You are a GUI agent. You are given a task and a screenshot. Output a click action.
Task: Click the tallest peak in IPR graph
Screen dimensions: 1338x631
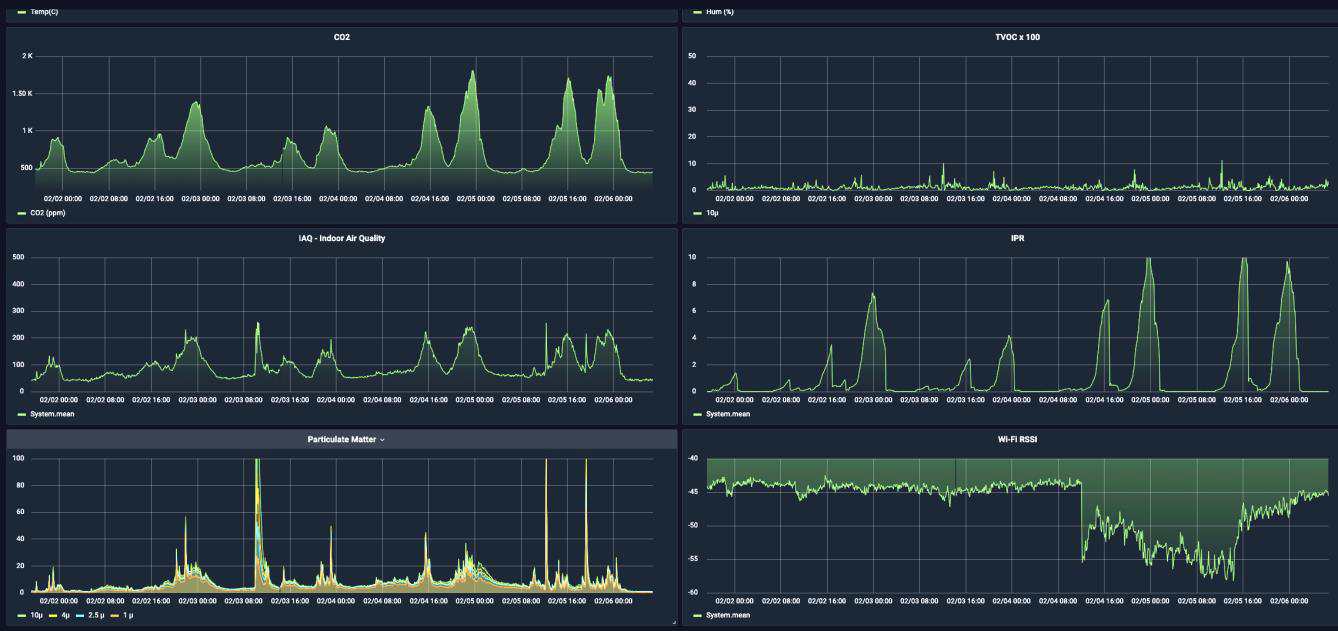click(x=1148, y=260)
